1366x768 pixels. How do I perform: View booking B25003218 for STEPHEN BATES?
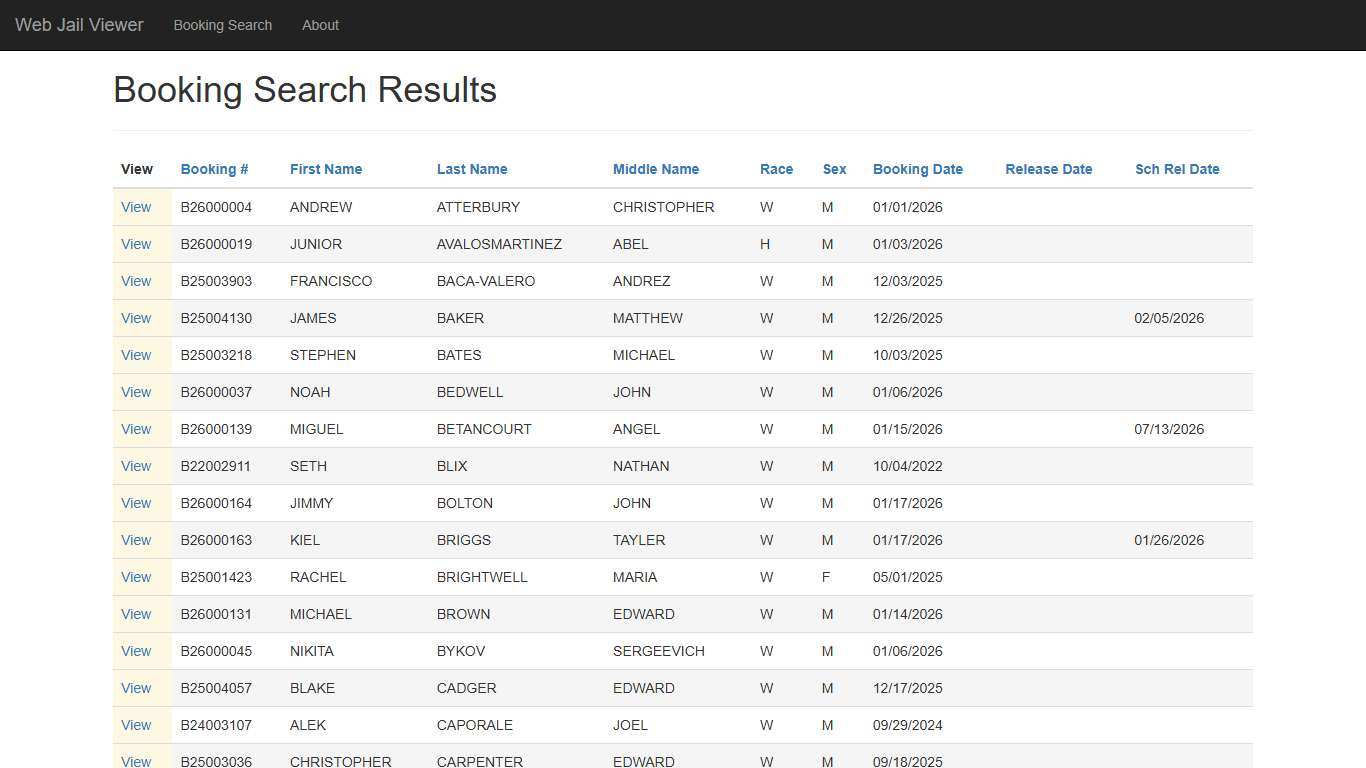[x=136, y=355]
